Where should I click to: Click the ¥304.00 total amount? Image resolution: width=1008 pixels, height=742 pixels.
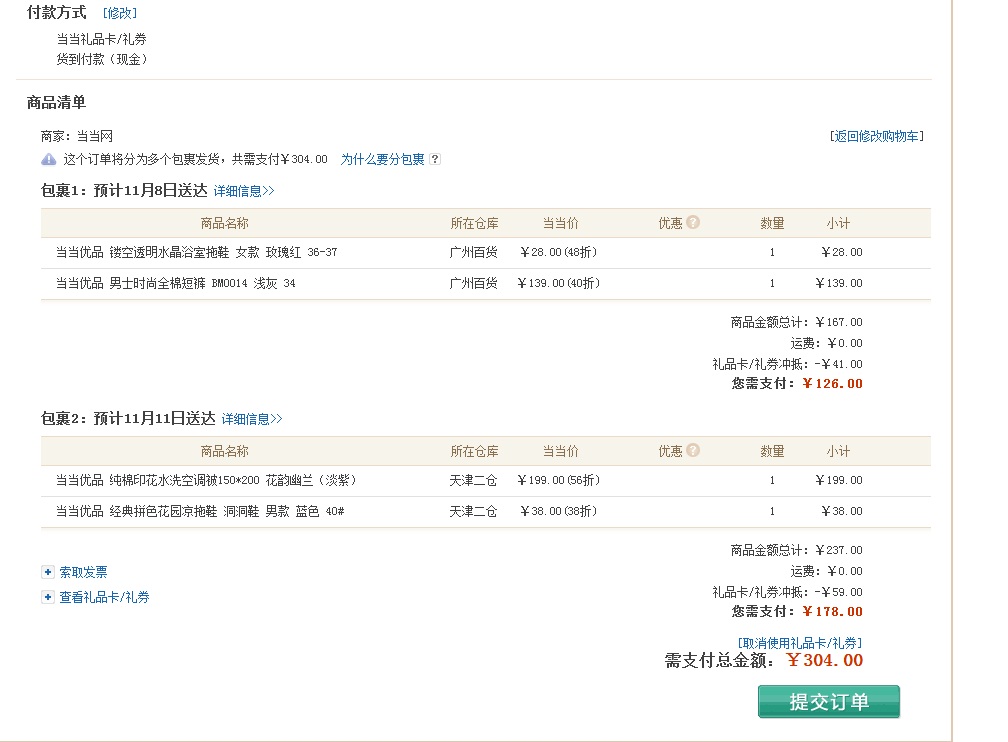pyautogui.click(x=824, y=660)
